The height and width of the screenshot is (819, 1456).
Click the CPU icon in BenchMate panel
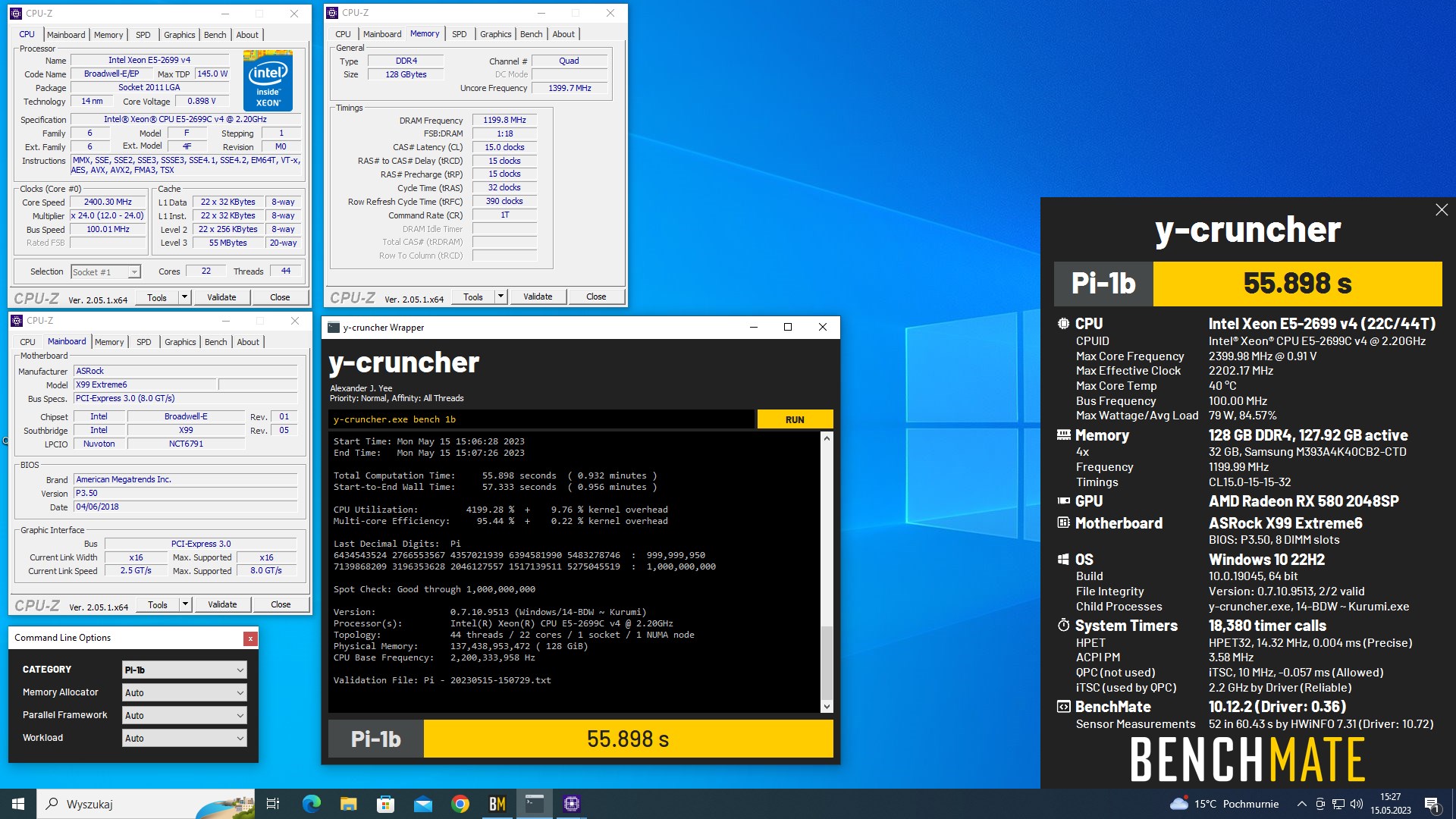point(1064,324)
